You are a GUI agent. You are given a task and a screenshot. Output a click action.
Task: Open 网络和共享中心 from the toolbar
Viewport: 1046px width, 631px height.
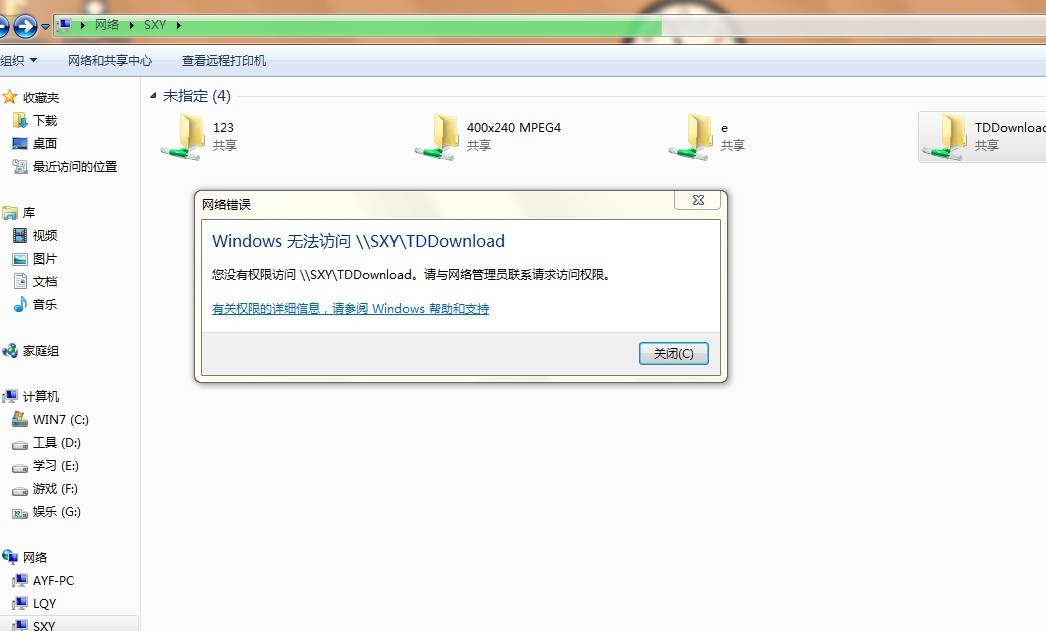110,61
